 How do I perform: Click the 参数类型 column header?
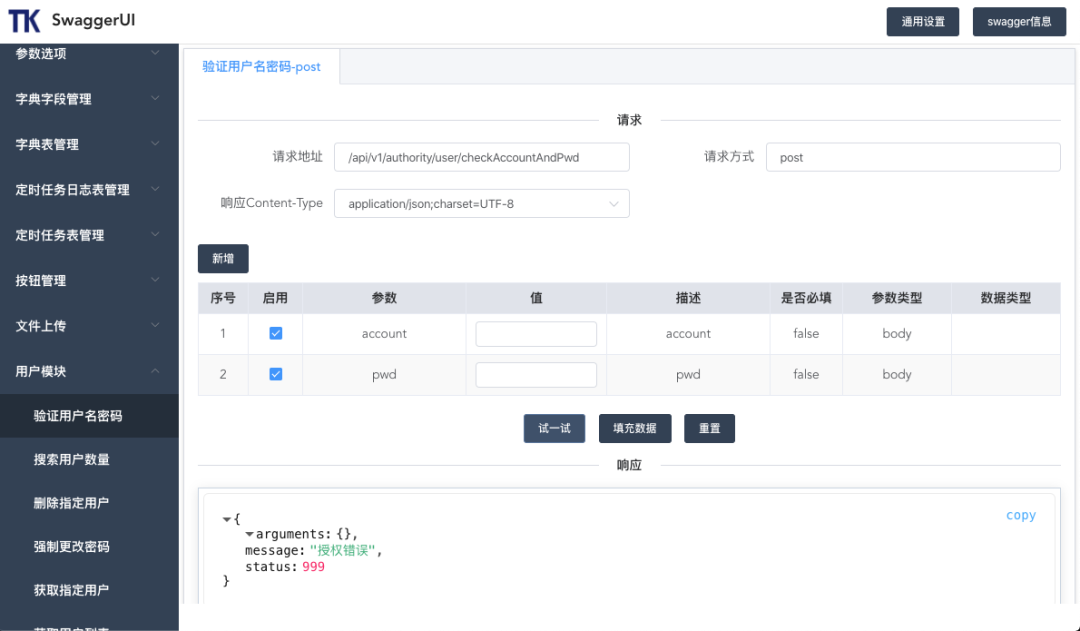coord(897,298)
